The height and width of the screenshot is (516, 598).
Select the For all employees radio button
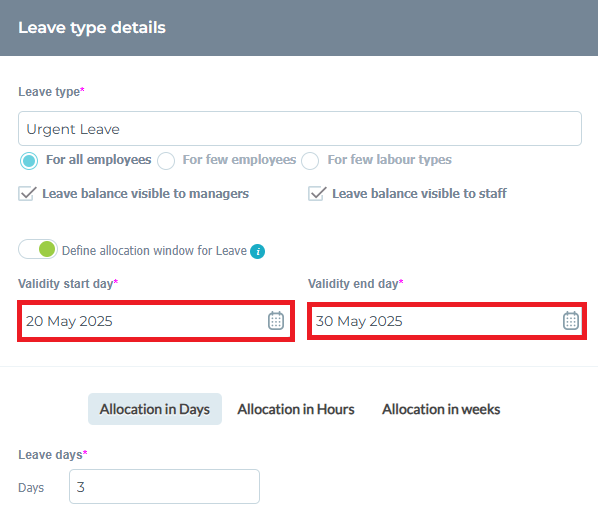tap(29, 161)
